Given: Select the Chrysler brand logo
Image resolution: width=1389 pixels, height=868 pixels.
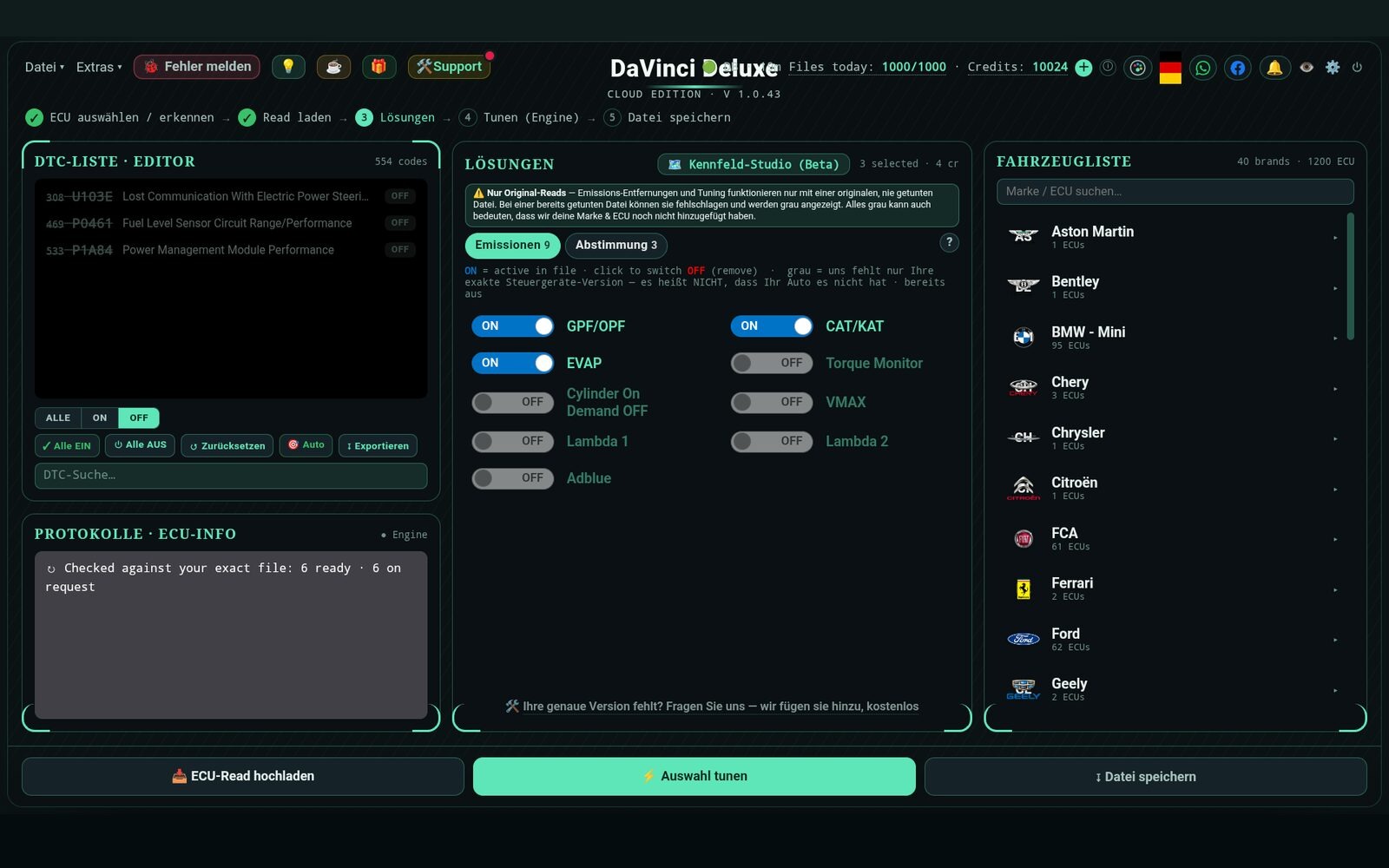Looking at the screenshot, I should 1024,437.
